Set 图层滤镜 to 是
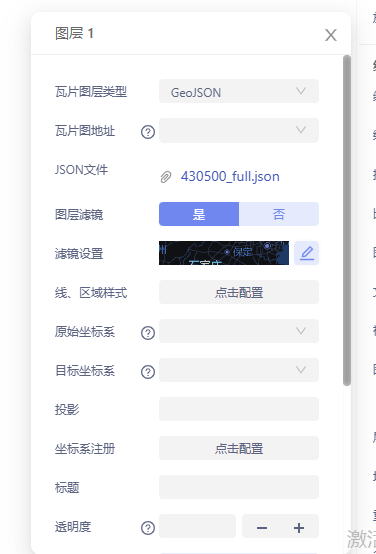This screenshot has width=376, height=554. click(199, 214)
